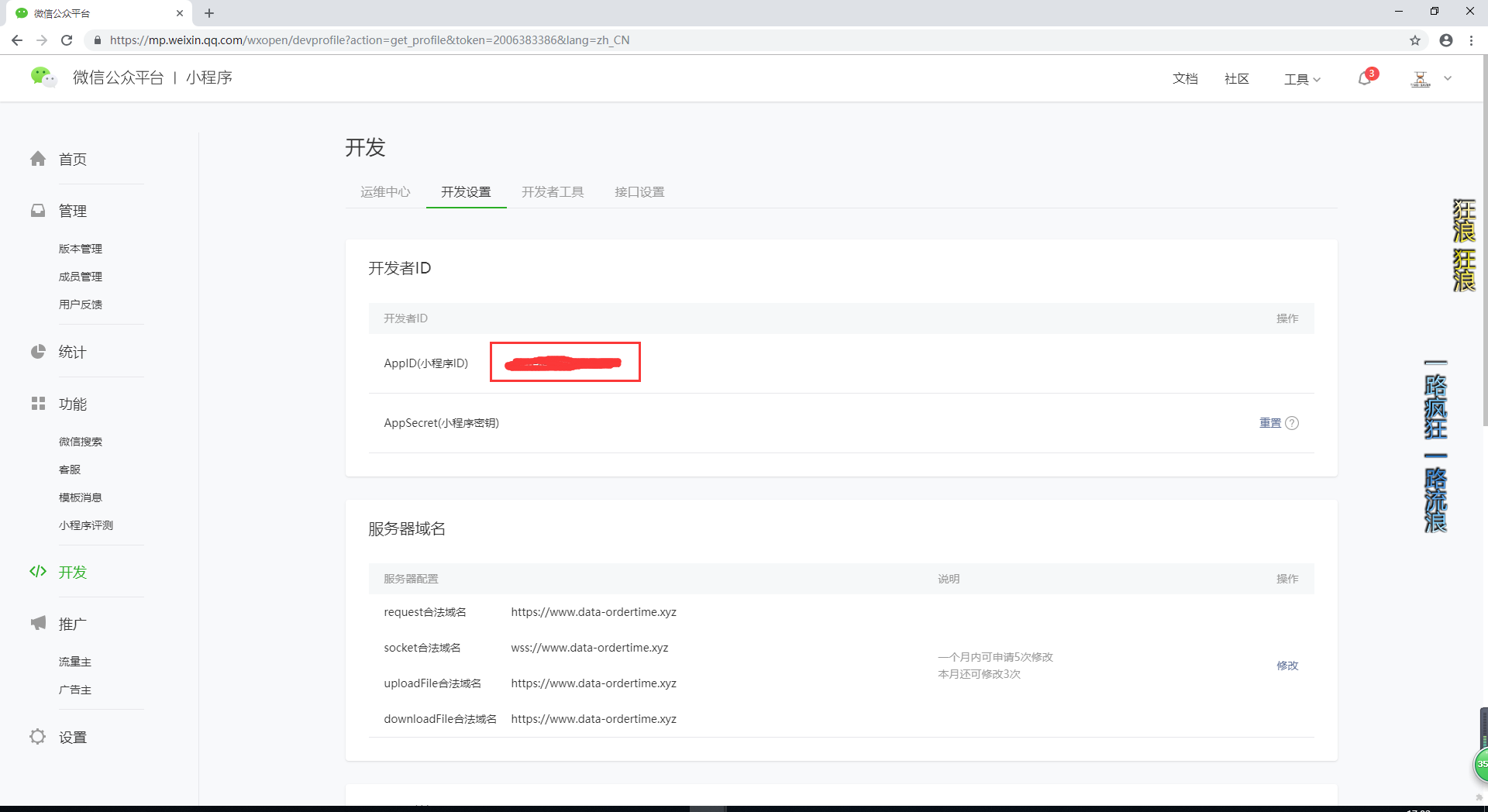Viewport: 1488px width, 812px height.
Task: Click the AppID(小程序ID) label
Action: pos(426,363)
